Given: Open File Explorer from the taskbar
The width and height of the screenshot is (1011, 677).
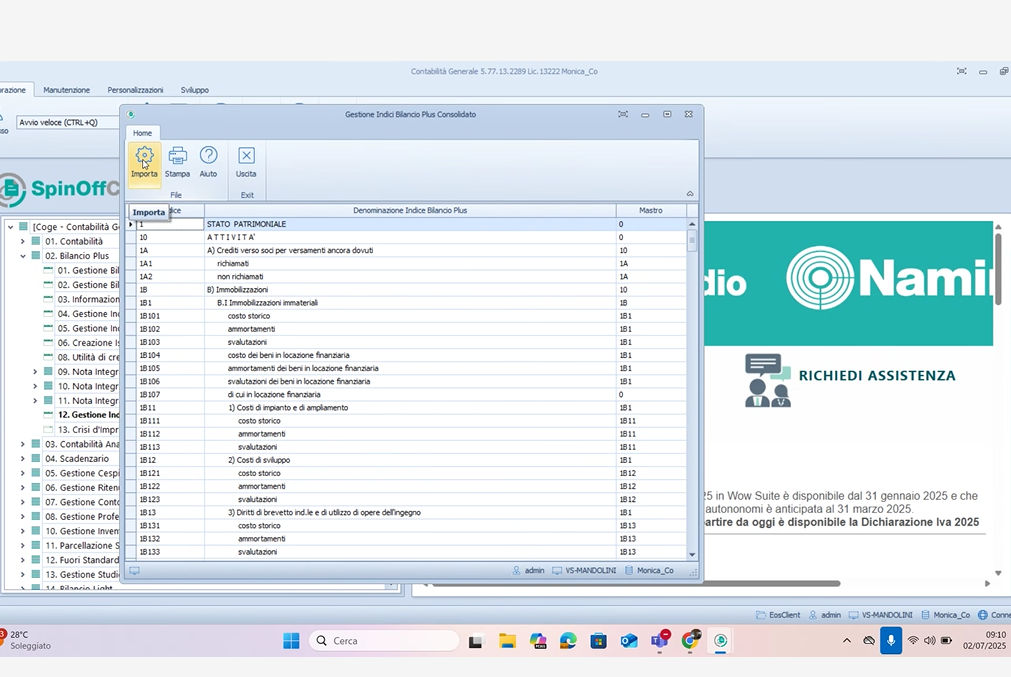Looking at the screenshot, I should coord(507,641).
